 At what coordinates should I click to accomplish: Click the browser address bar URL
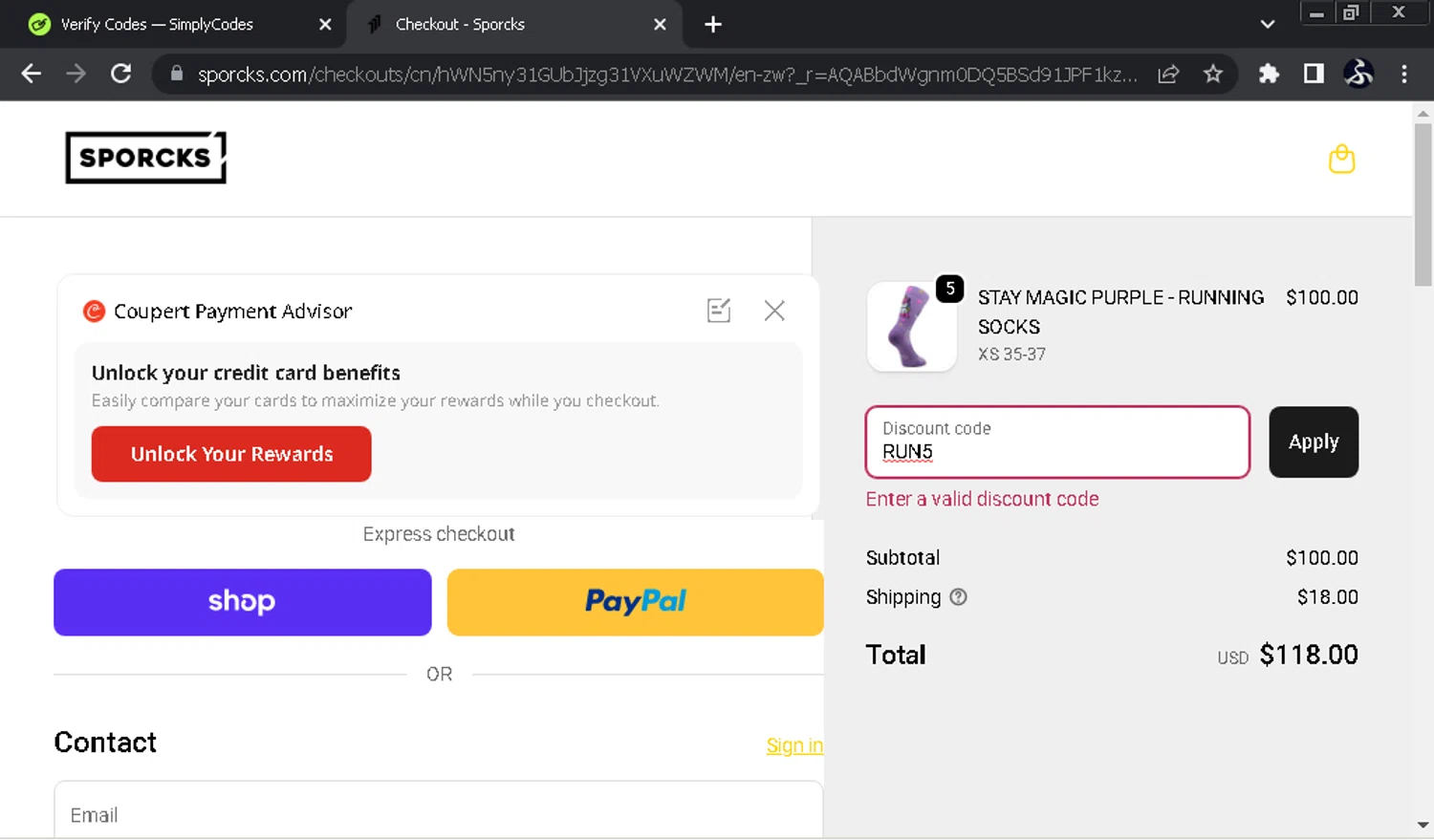coord(667,75)
